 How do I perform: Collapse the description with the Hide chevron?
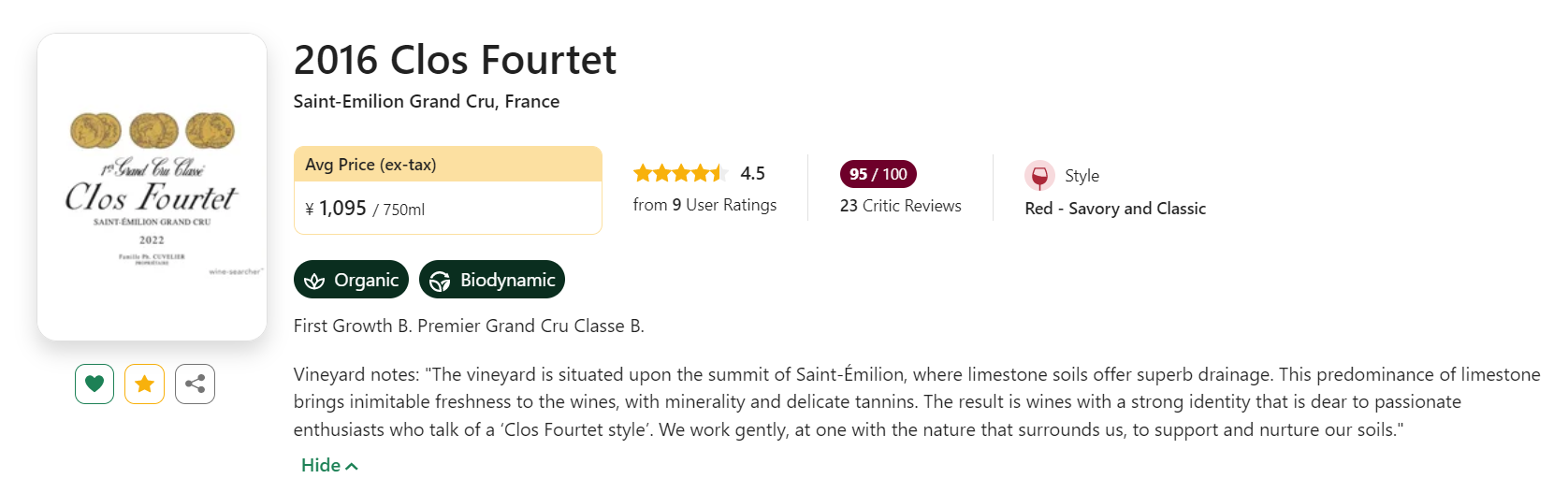click(x=352, y=466)
